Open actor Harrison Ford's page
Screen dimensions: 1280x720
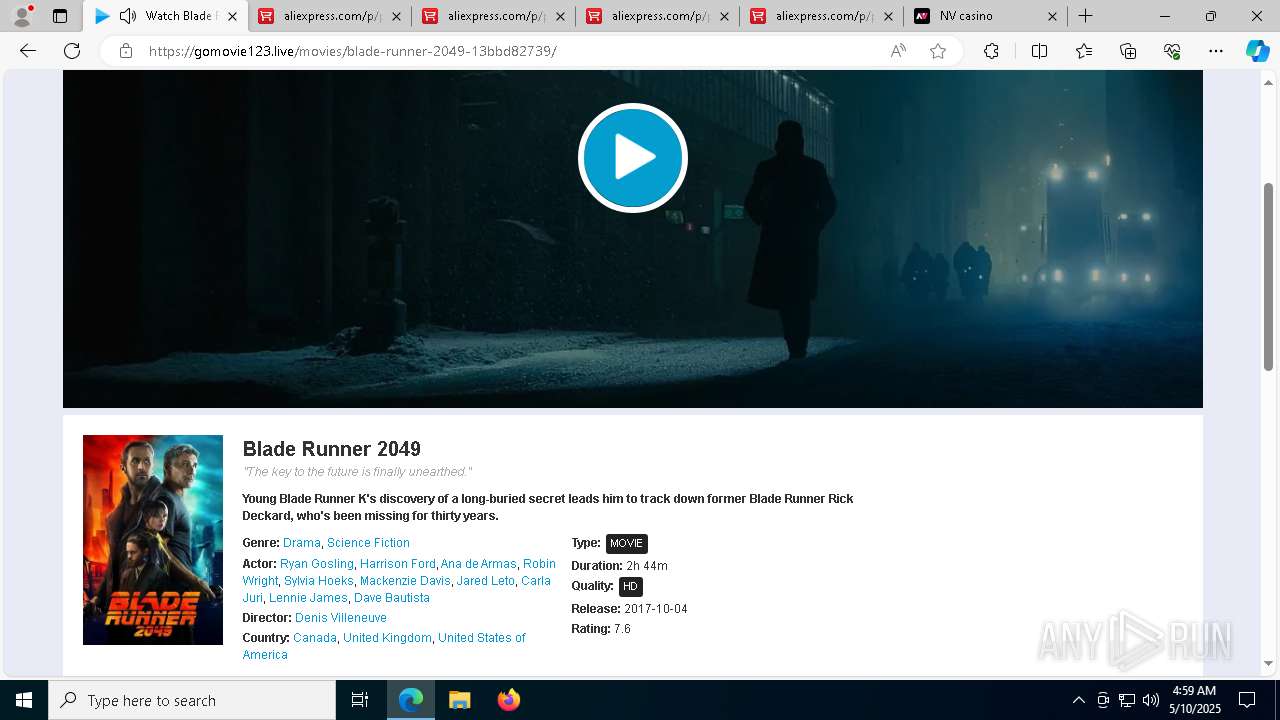click(398, 564)
